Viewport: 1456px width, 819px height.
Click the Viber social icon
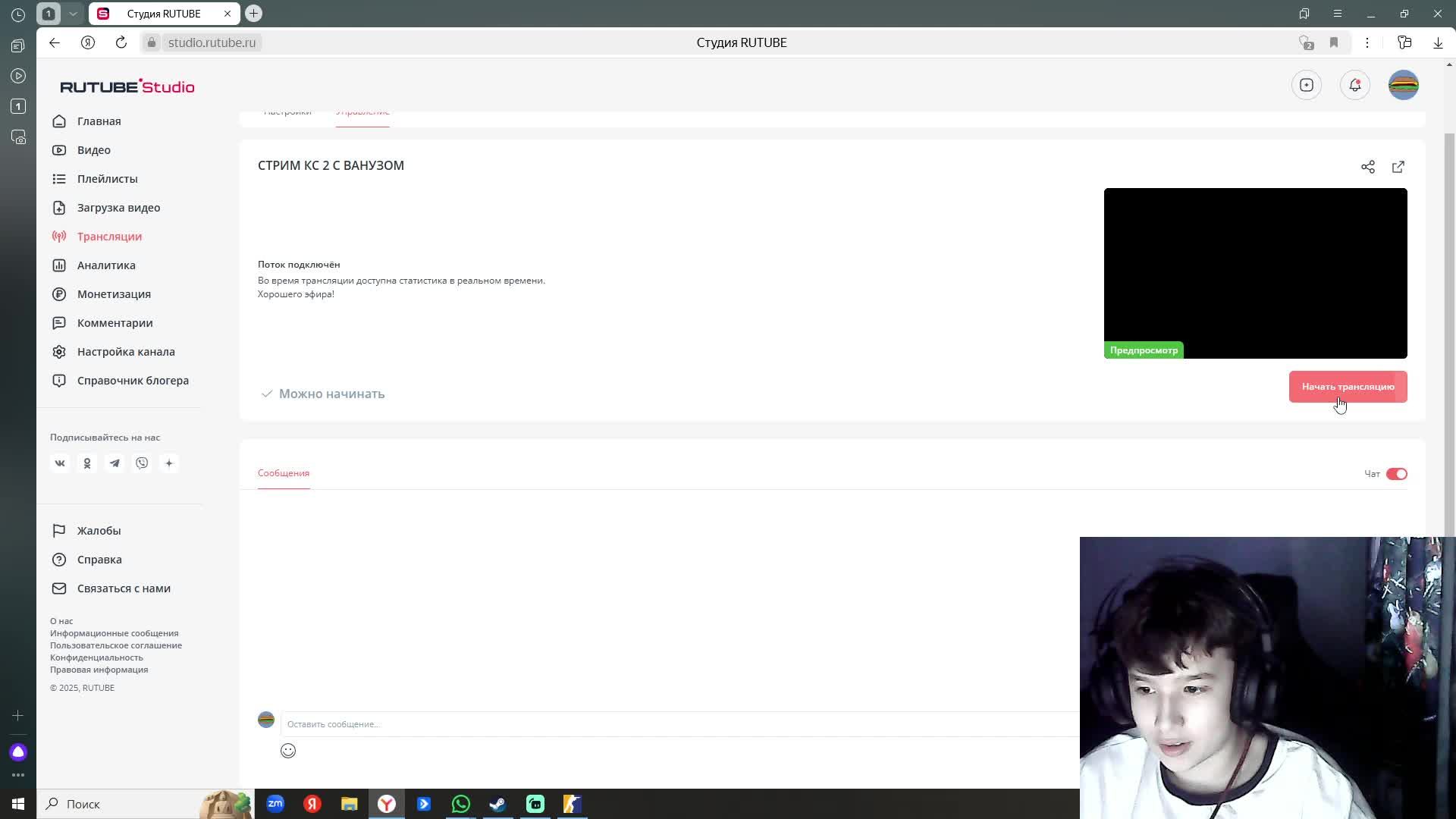142,463
